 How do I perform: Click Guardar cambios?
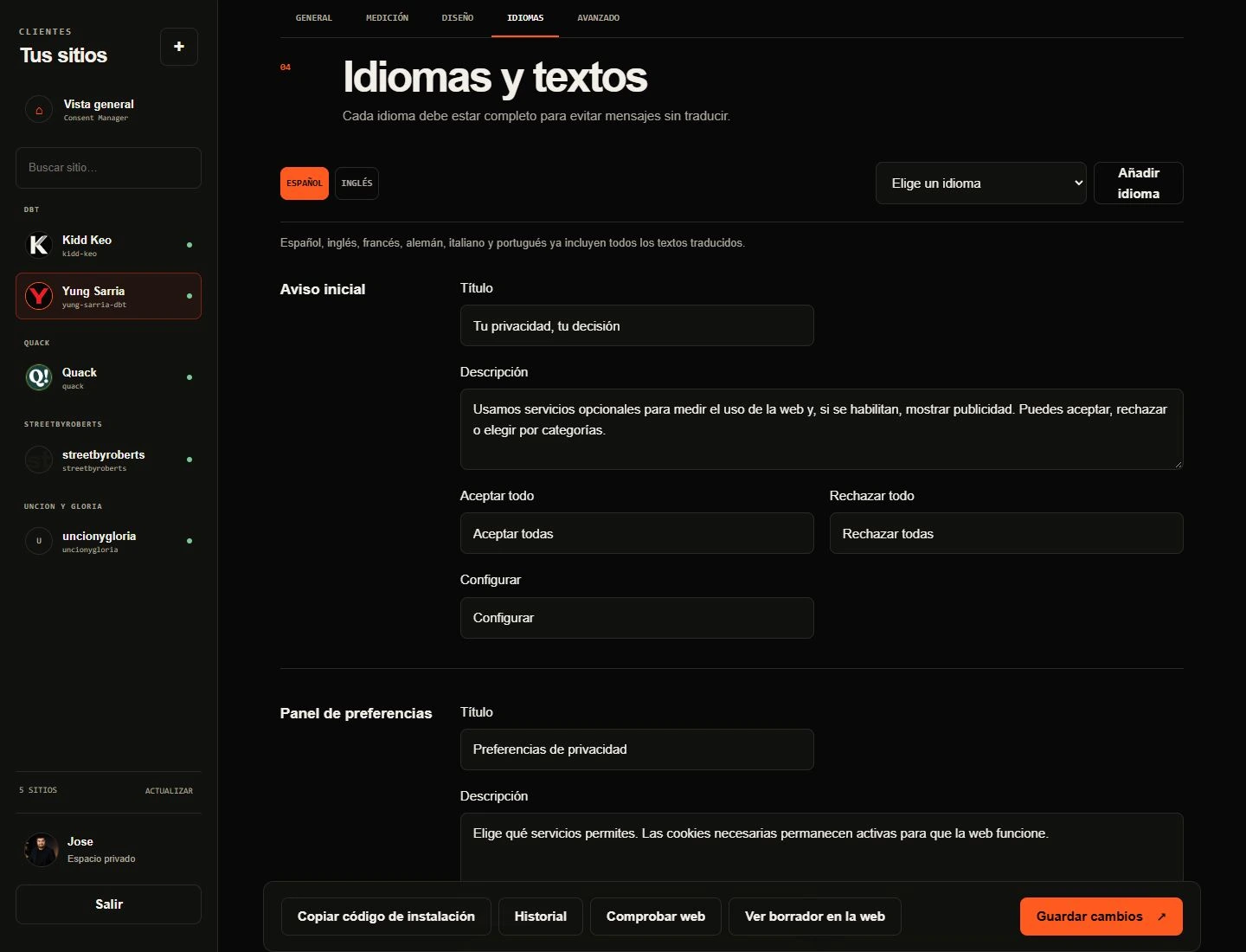[1101, 917]
